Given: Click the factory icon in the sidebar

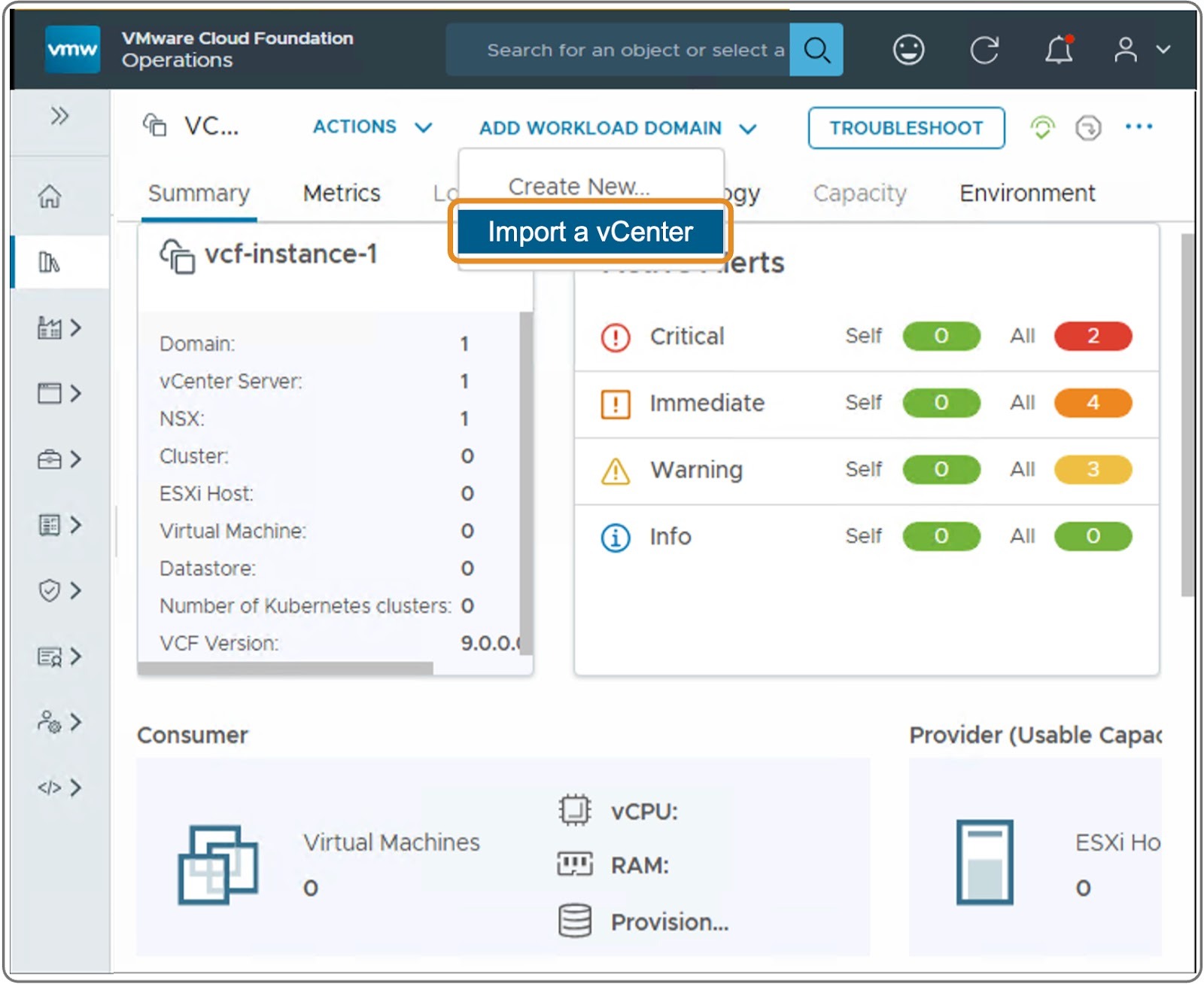Looking at the screenshot, I should (50, 327).
